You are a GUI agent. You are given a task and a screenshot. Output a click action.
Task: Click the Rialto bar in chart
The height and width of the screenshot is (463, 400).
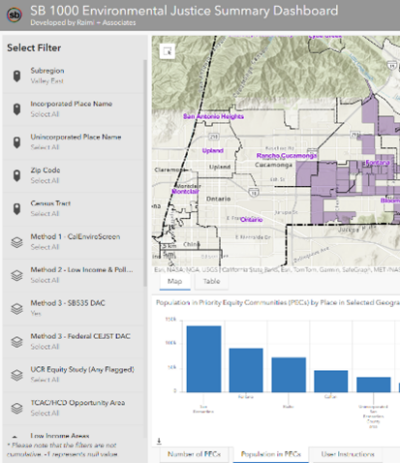[x=289, y=375]
